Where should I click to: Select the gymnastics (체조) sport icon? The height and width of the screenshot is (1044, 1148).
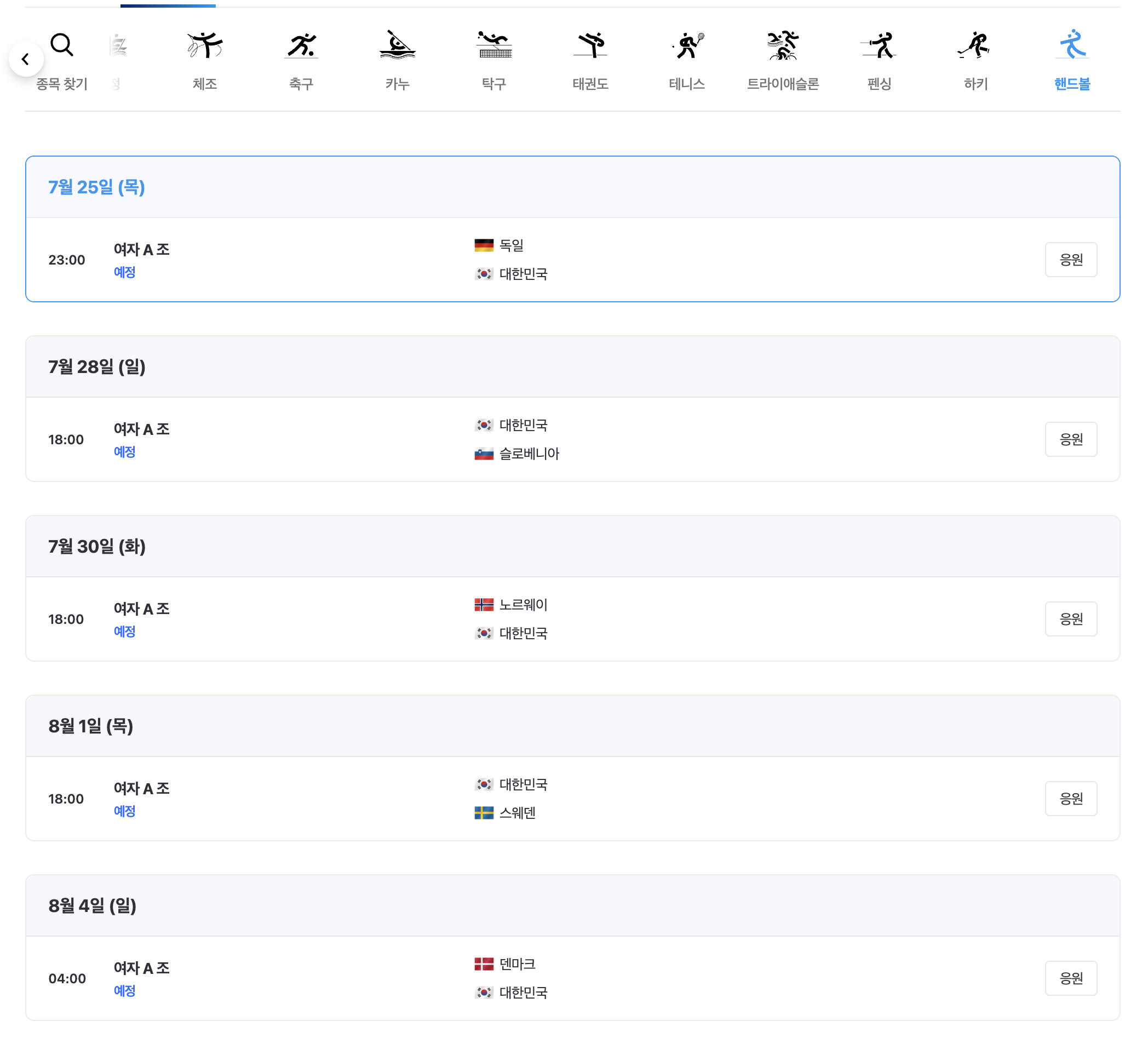(x=204, y=47)
